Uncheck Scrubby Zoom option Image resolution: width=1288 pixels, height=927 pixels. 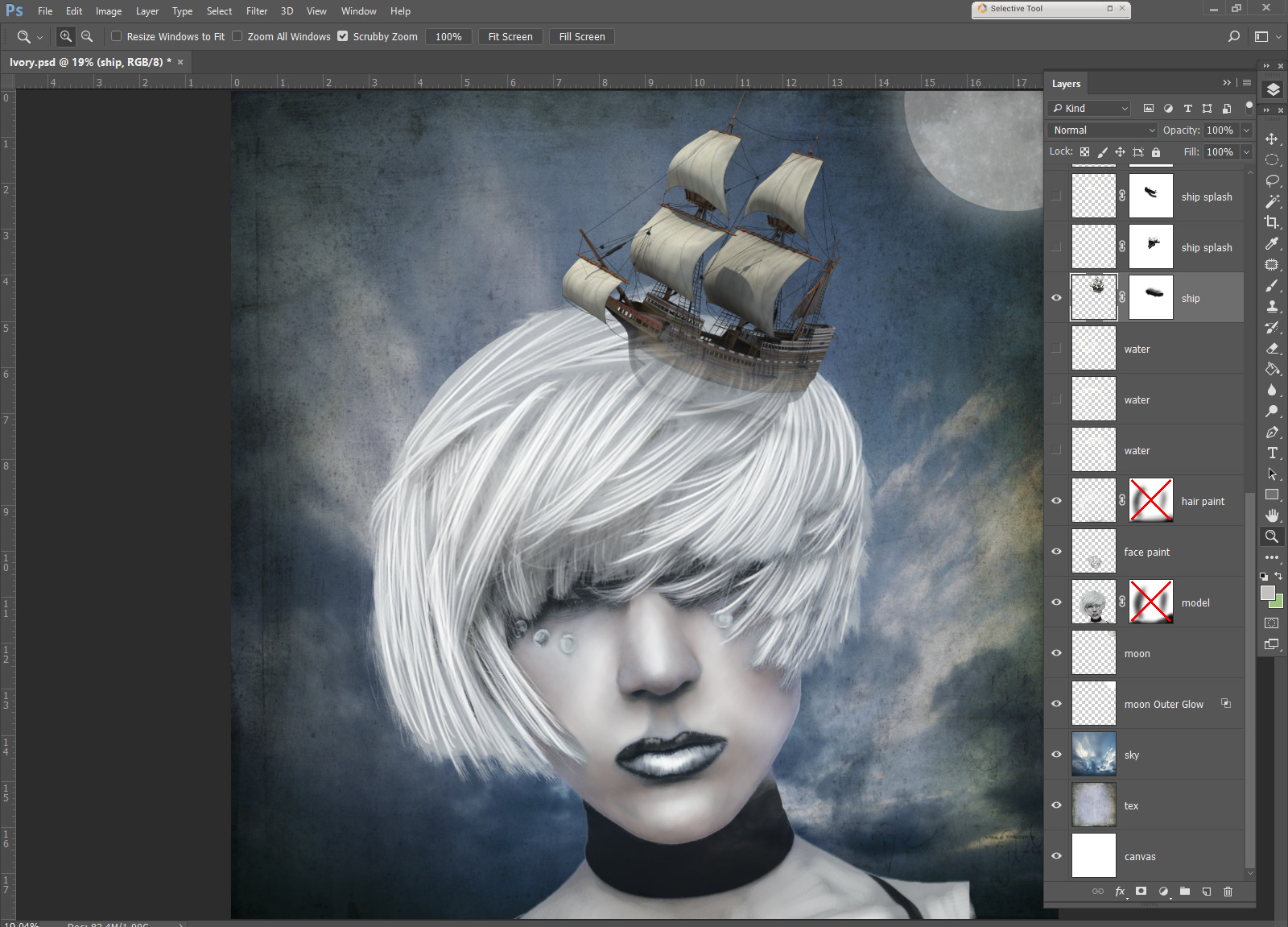click(x=343, y=36)
